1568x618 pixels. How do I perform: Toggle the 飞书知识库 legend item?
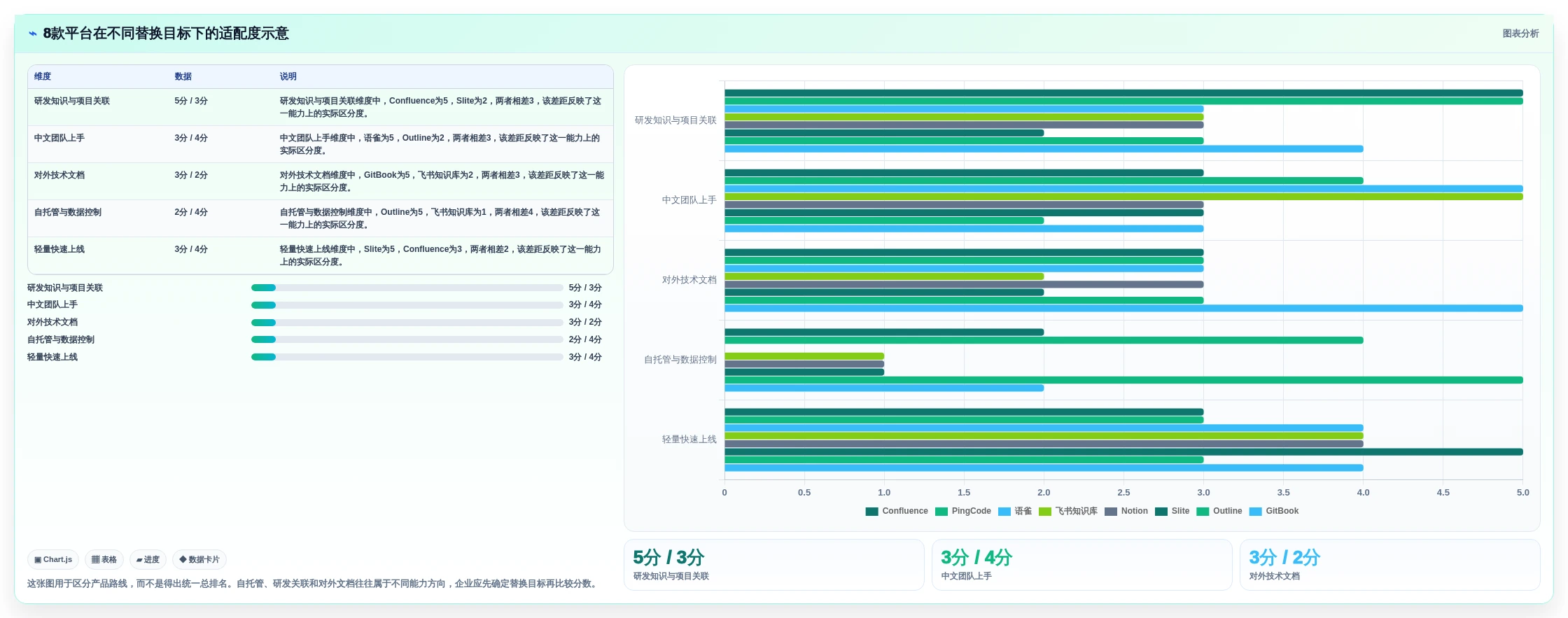coord(1068,512)
